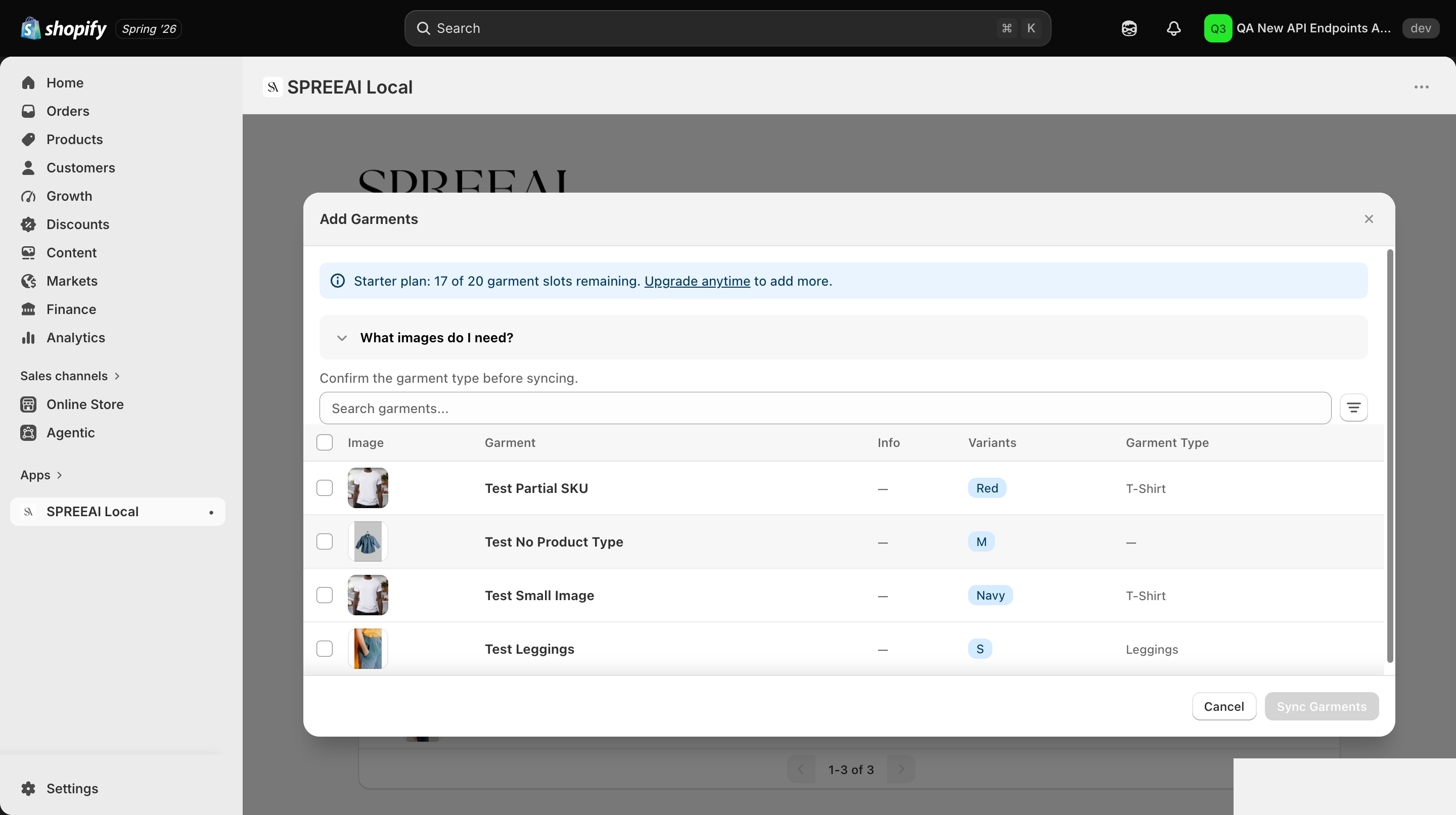This screenshot has height=815, width=1456.
Task: Click the Analytics bar chart icon
Action: [28, 337]
